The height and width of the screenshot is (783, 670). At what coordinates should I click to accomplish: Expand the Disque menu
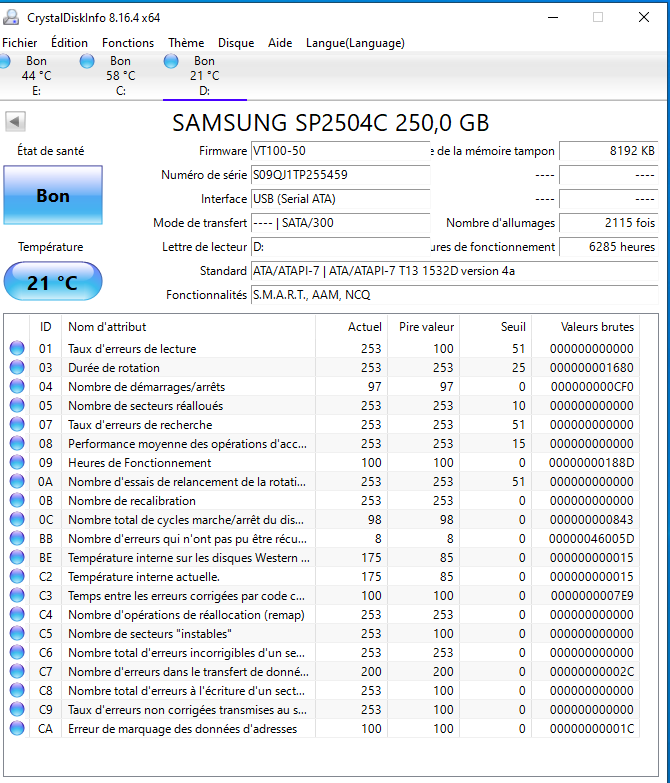236,43
